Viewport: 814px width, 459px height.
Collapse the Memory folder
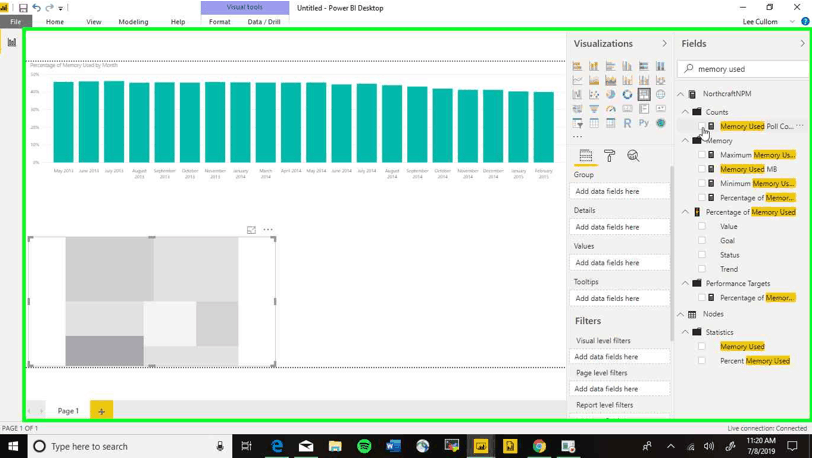pos(685,141)
